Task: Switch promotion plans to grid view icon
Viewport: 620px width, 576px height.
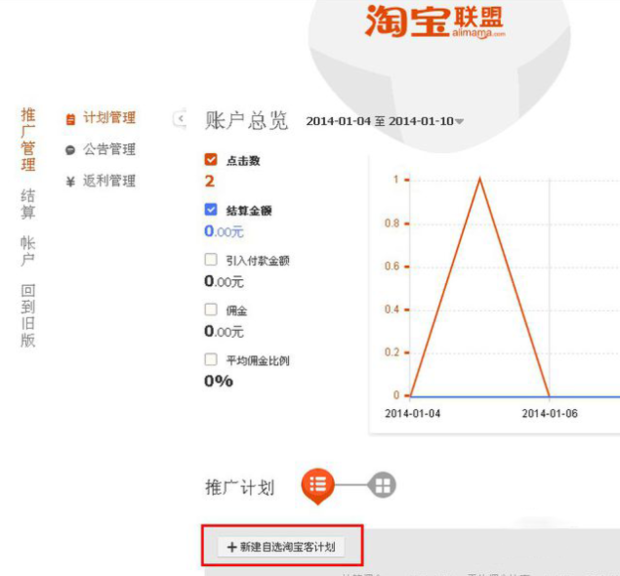Action: (382, 485)
